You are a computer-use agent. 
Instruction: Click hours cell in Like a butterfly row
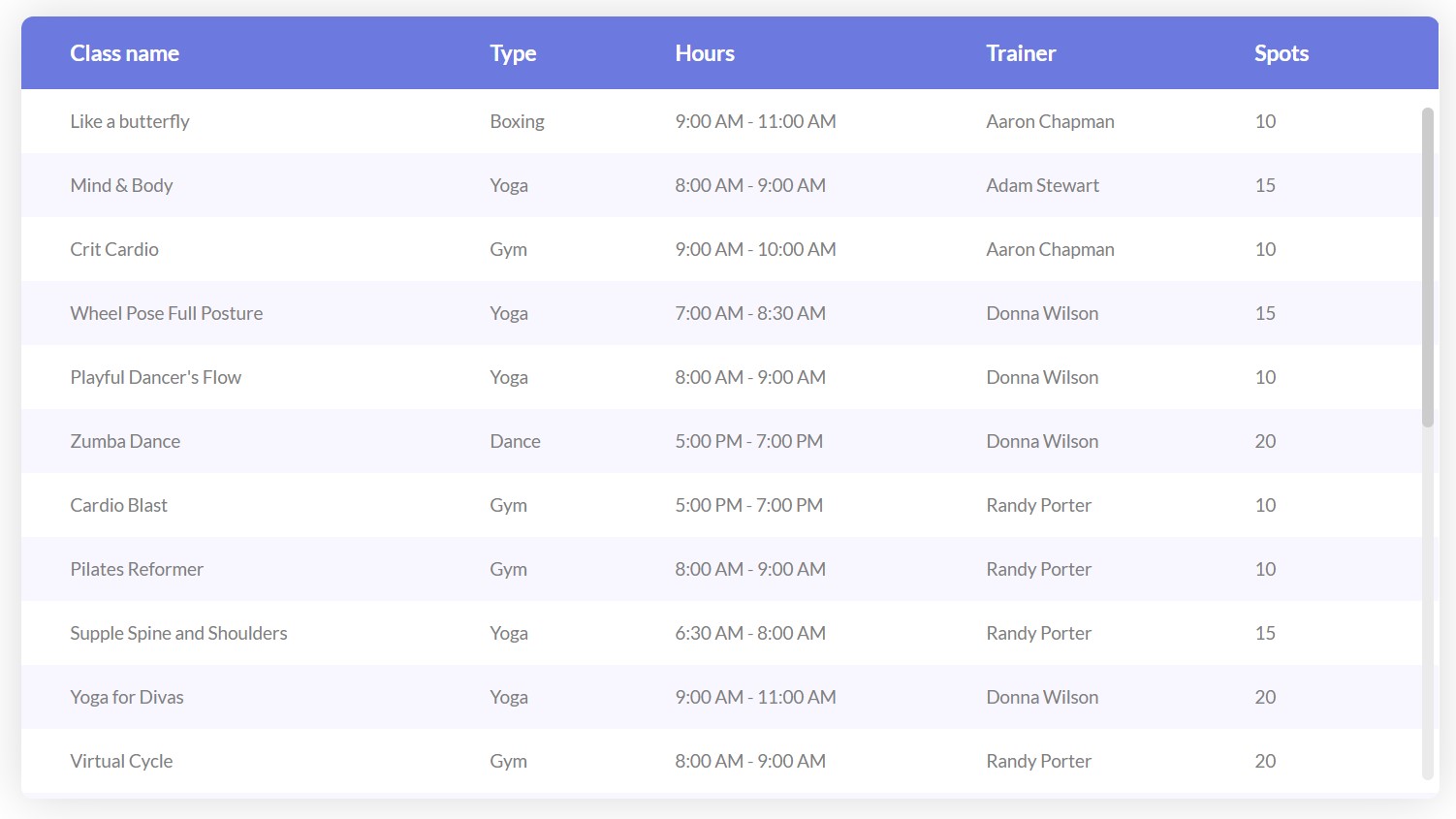pyautogui.click(x=755, y=121)
